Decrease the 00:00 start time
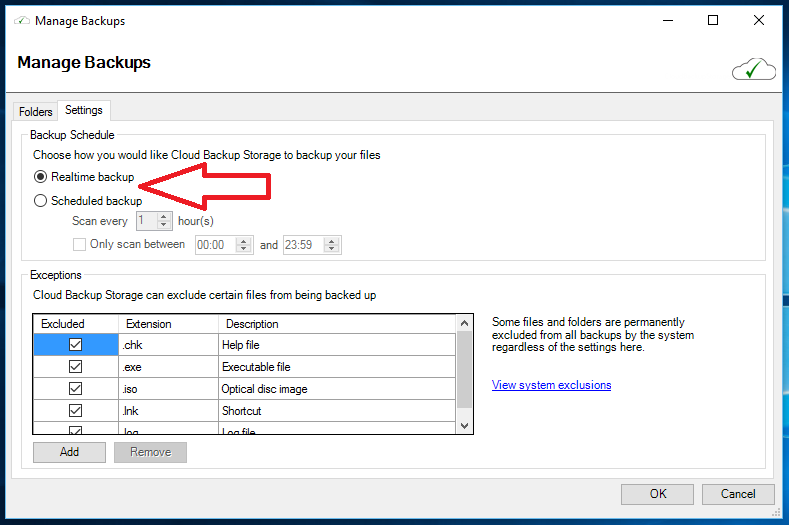Viewport: 789px width, 525px height. click(x=244, y=249)
